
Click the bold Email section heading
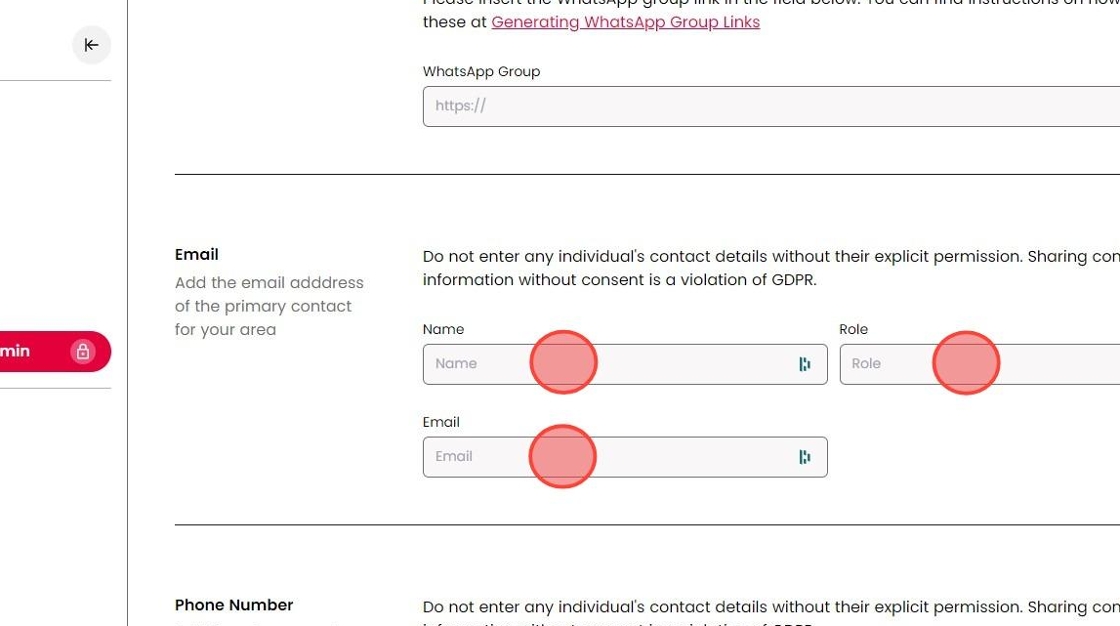(x=196, y=254)
